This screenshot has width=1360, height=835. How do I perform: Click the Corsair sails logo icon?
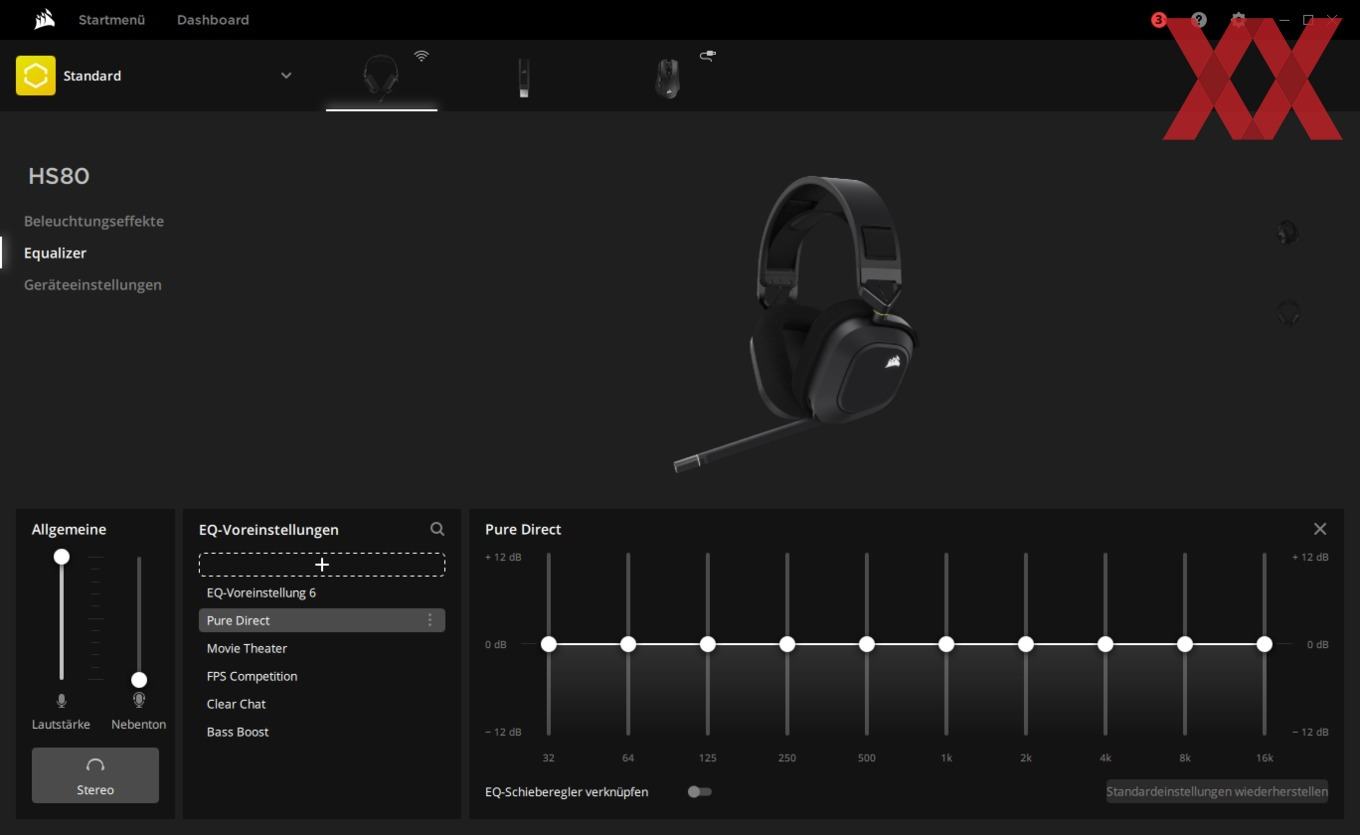click(x=43, y=19)
